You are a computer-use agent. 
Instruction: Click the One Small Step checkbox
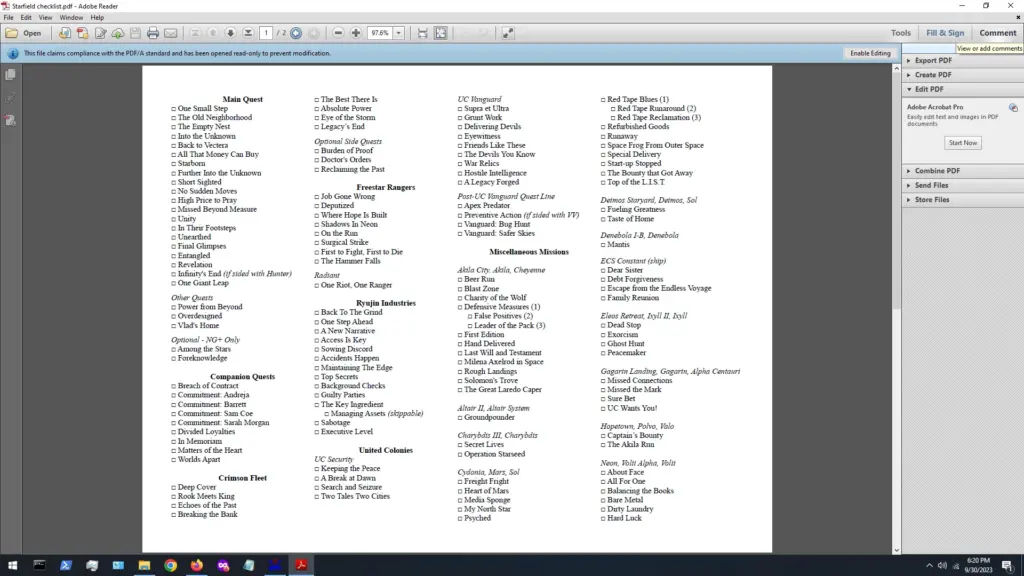[174, 109]
